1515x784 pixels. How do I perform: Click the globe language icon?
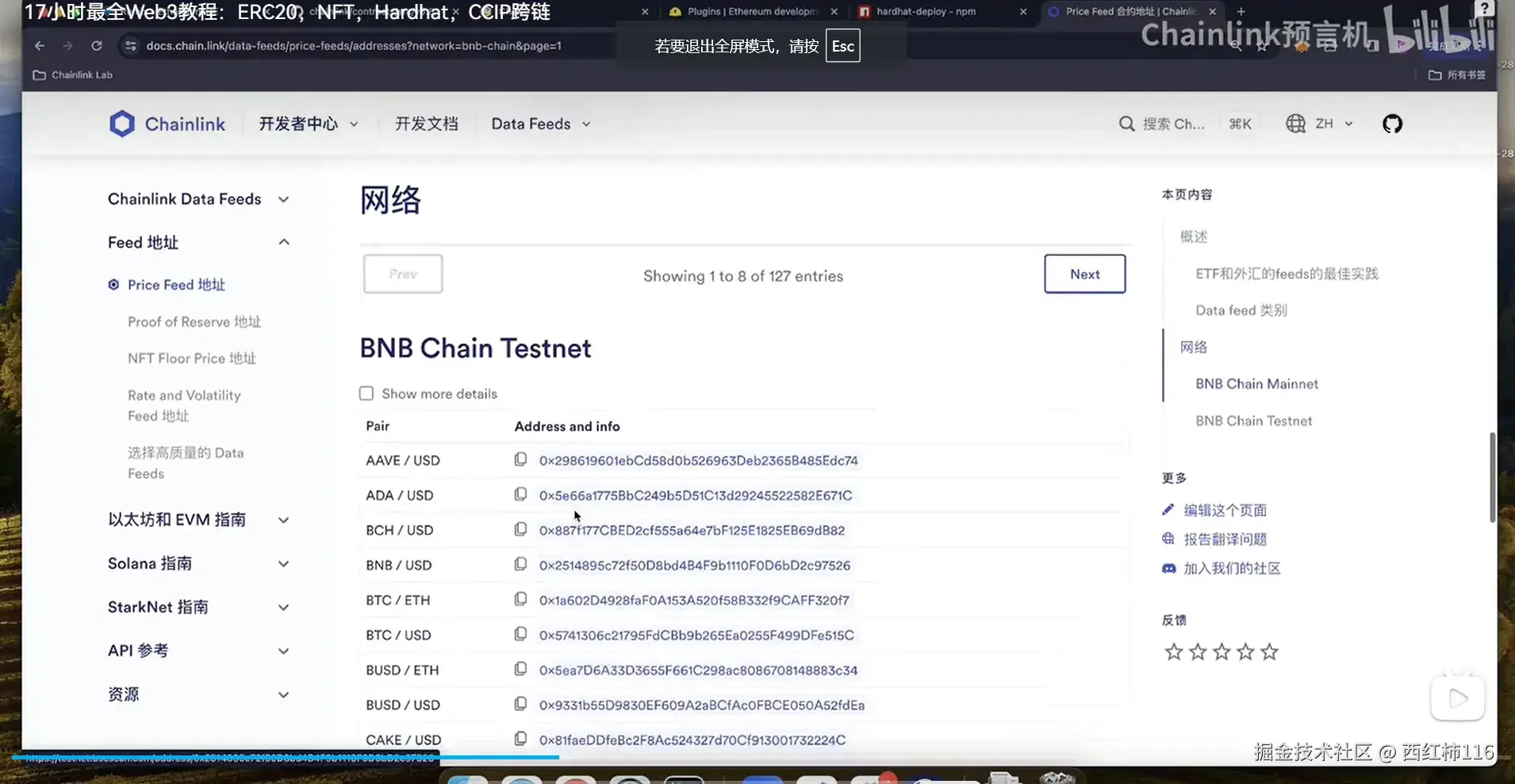pyautogui.click(x=1295, y=124)
